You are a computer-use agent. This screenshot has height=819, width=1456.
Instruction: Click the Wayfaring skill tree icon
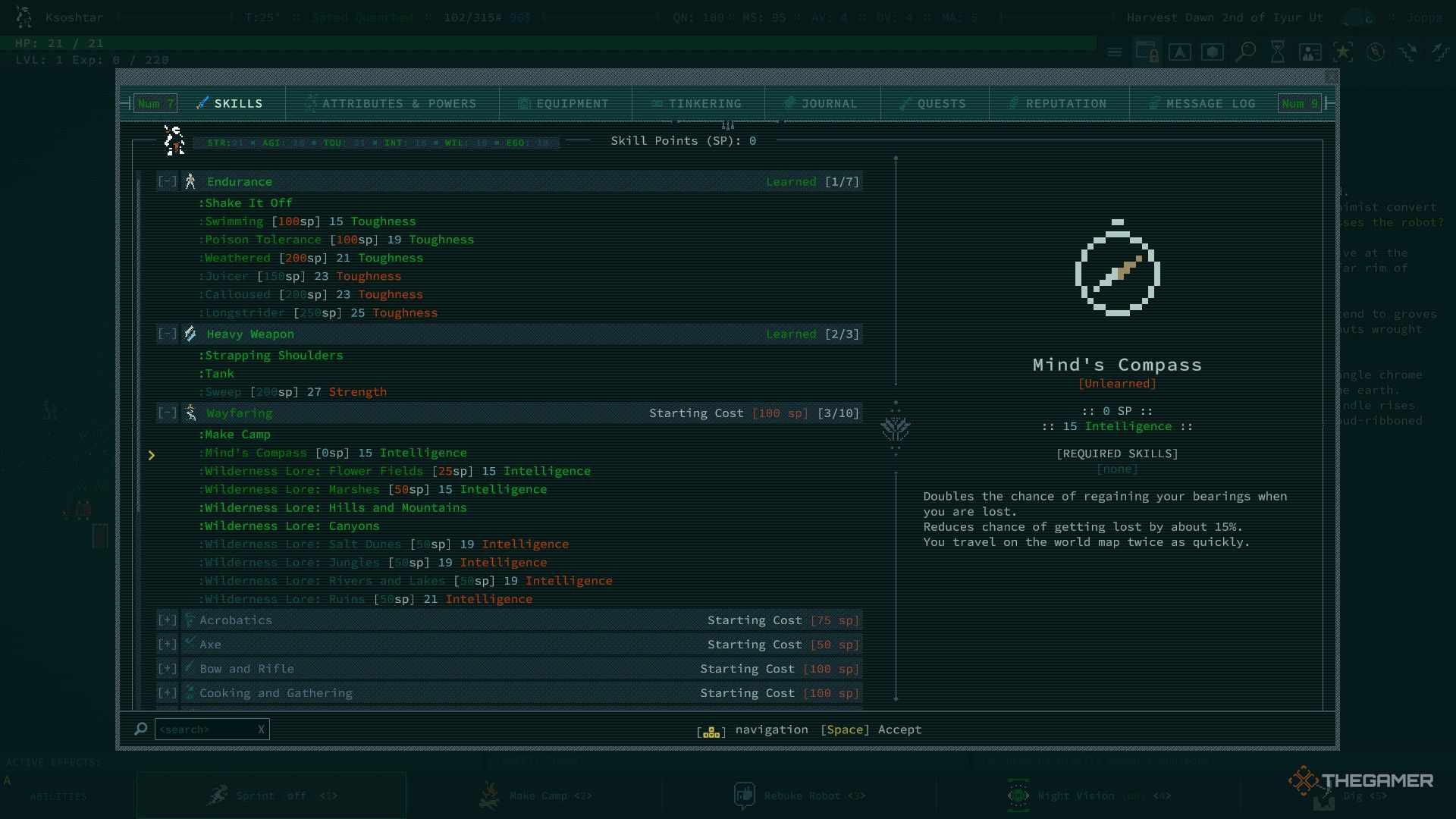[x=190, y=413]
